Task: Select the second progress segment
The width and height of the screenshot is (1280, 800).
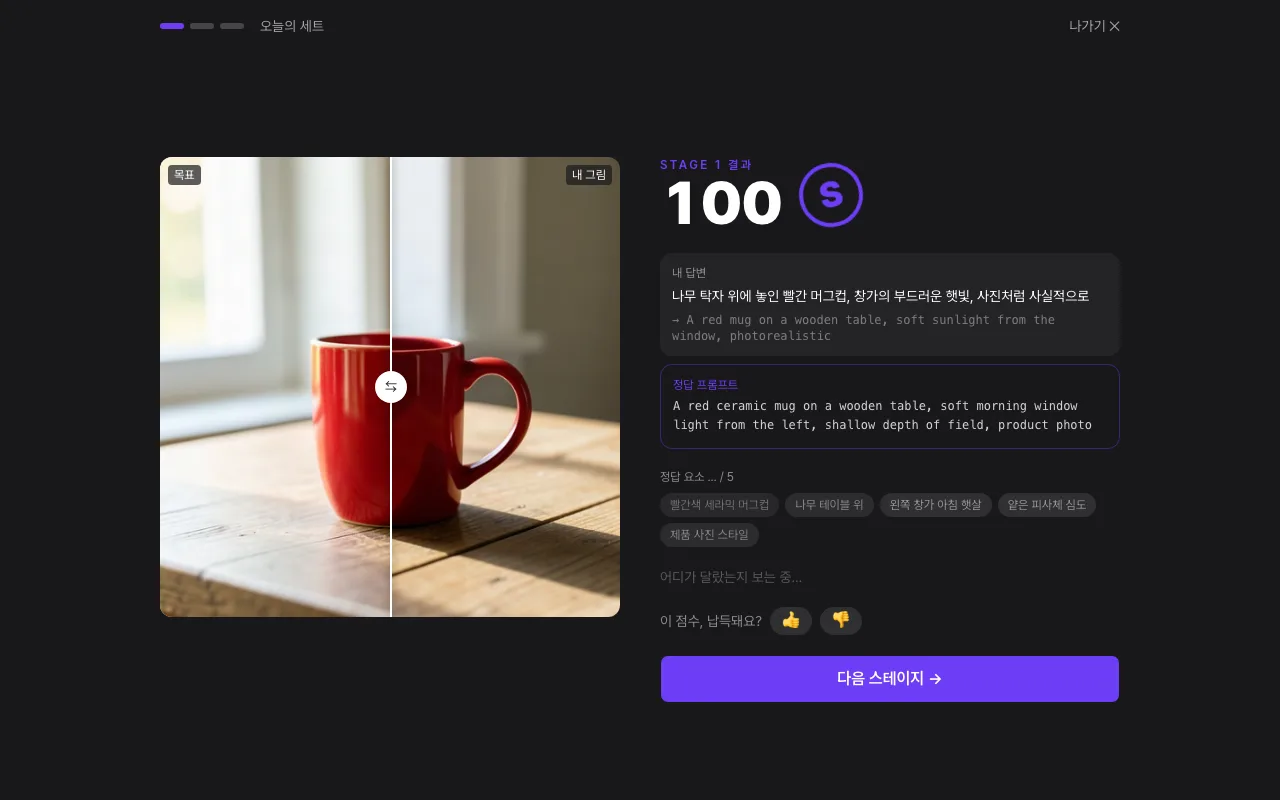Action: [202, 26]
